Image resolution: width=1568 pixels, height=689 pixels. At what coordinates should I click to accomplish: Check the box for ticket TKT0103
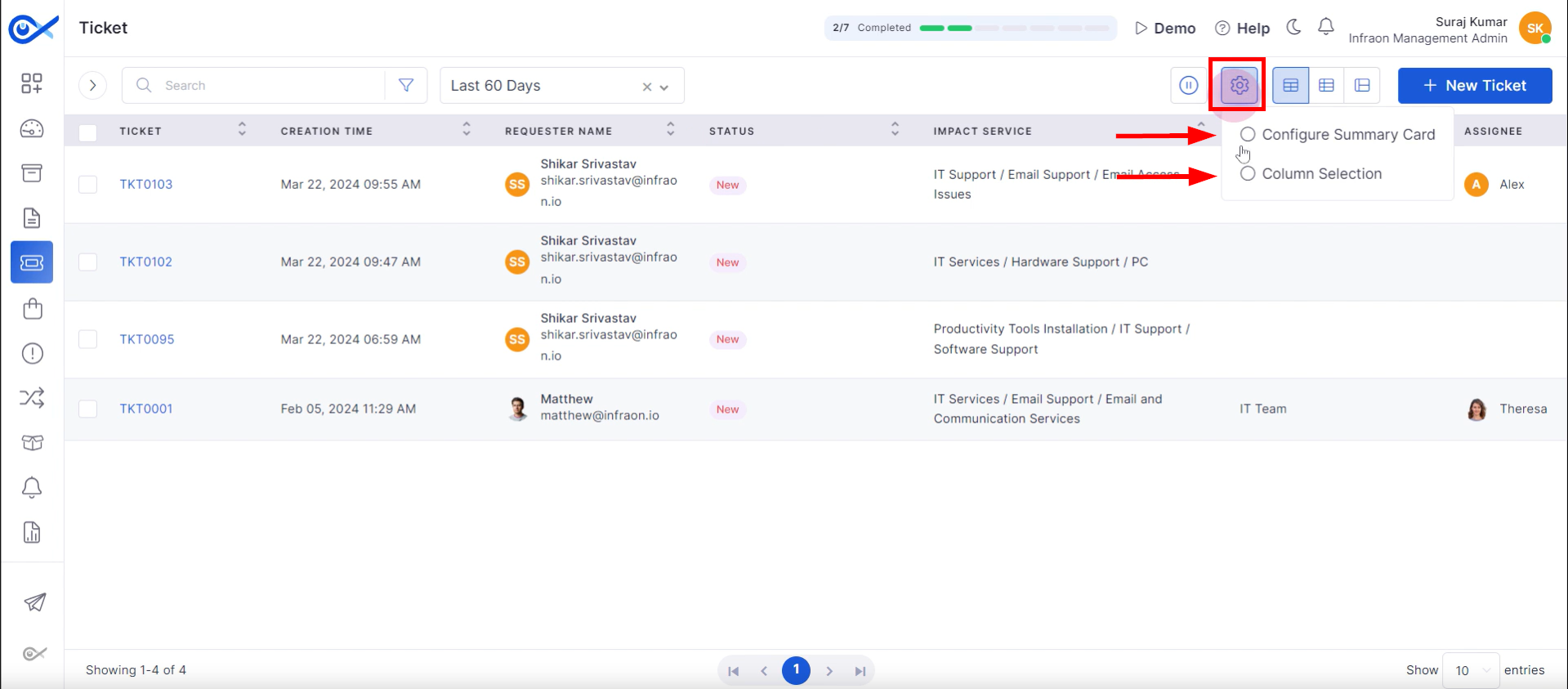tap(87, 185)
